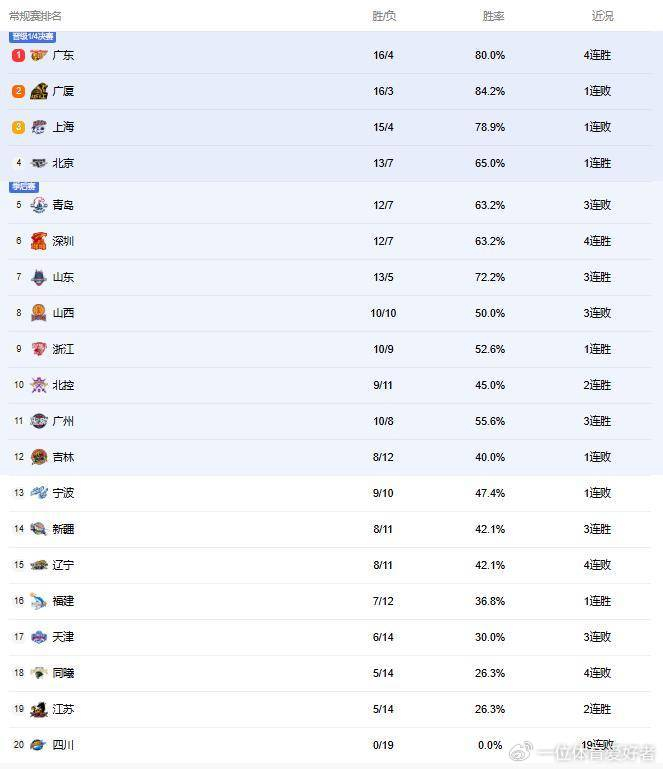Click the 广东 team logo icon
Image resolution: width=663 pixels, height=769 pixels.
click(x=39, y=55)
